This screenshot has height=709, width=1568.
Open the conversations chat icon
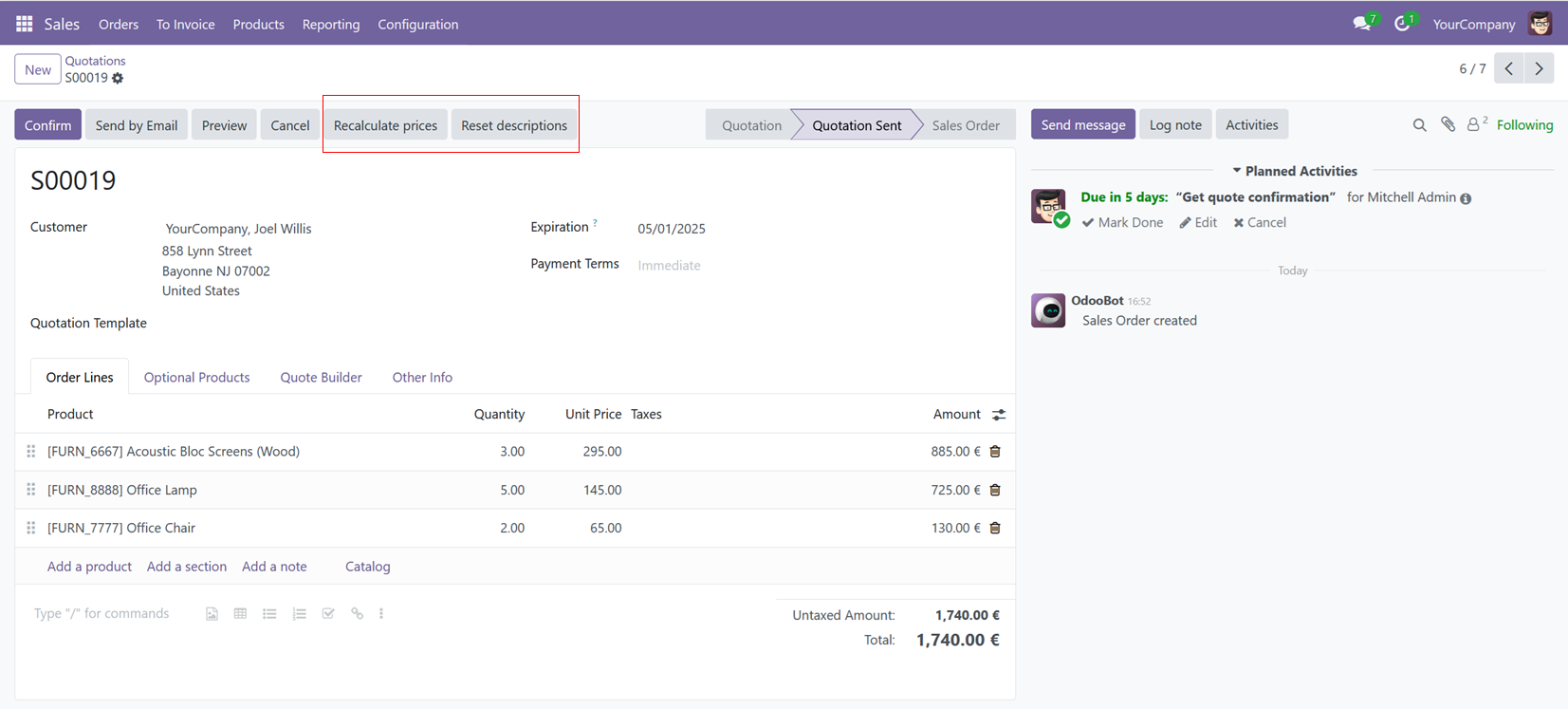click(1362, 24)
